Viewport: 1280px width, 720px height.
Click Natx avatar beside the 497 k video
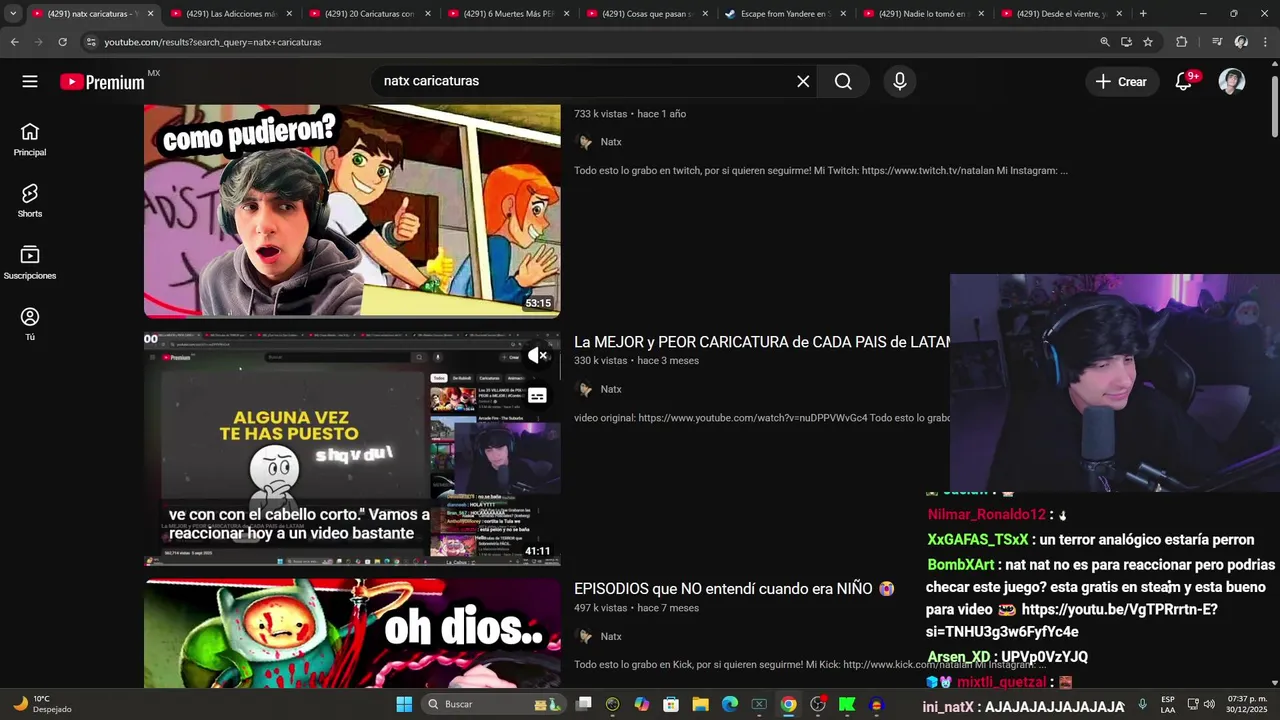point(585,636)
